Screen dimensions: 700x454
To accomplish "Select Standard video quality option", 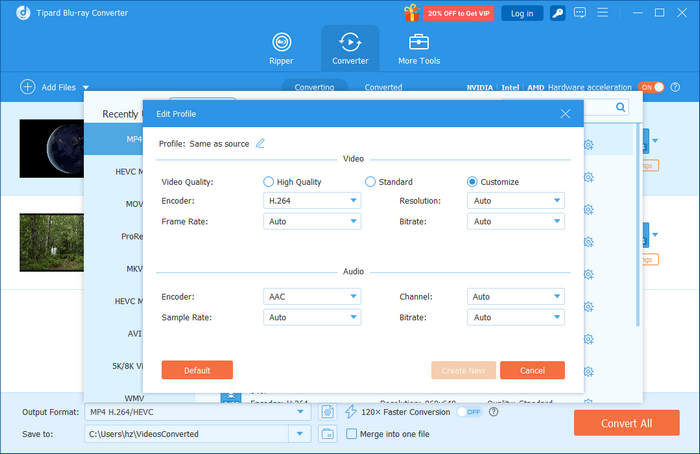I will [370, 182].
